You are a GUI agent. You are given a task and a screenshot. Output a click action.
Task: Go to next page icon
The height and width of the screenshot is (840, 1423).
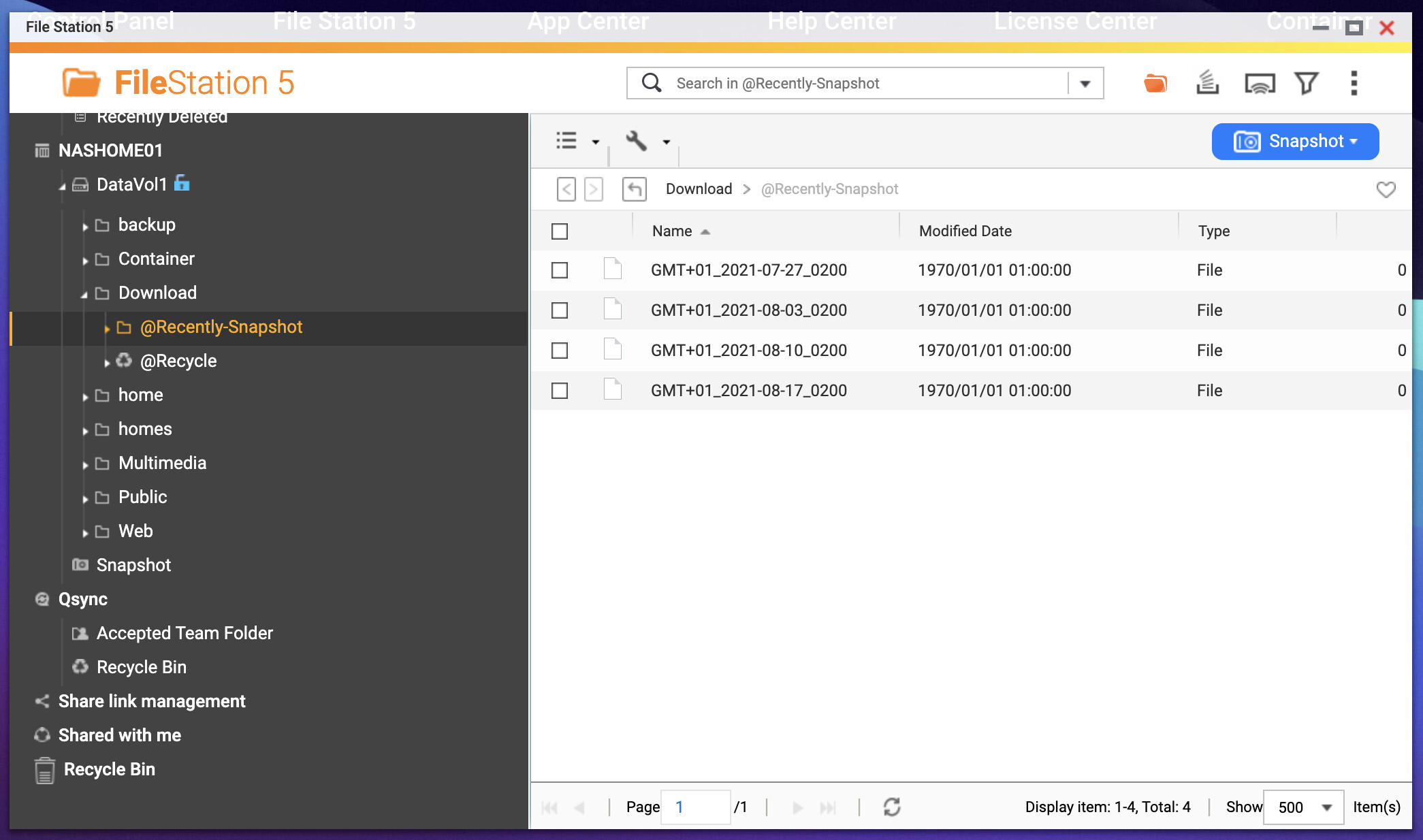point(798,807)
